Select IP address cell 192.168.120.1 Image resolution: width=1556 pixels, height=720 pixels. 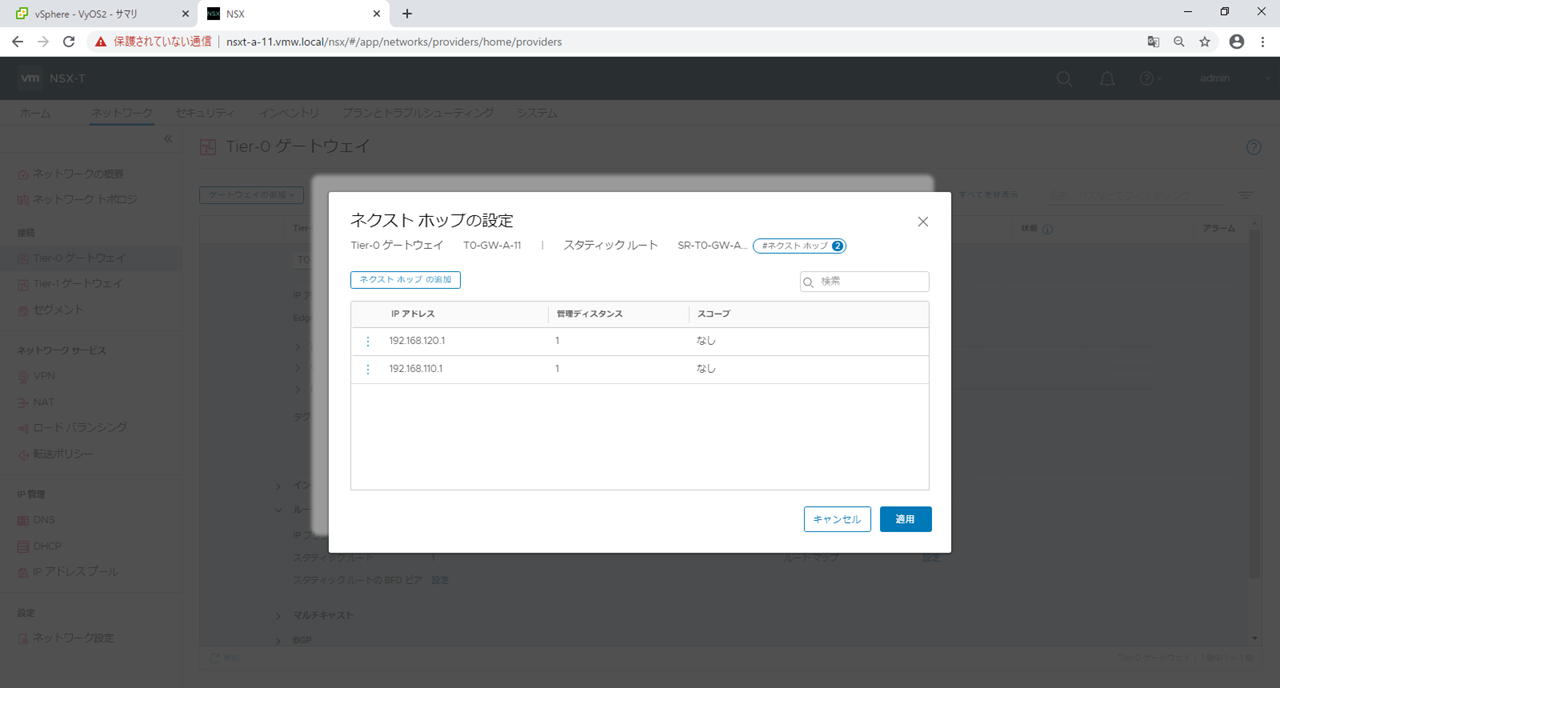click(x=417, y=341)
